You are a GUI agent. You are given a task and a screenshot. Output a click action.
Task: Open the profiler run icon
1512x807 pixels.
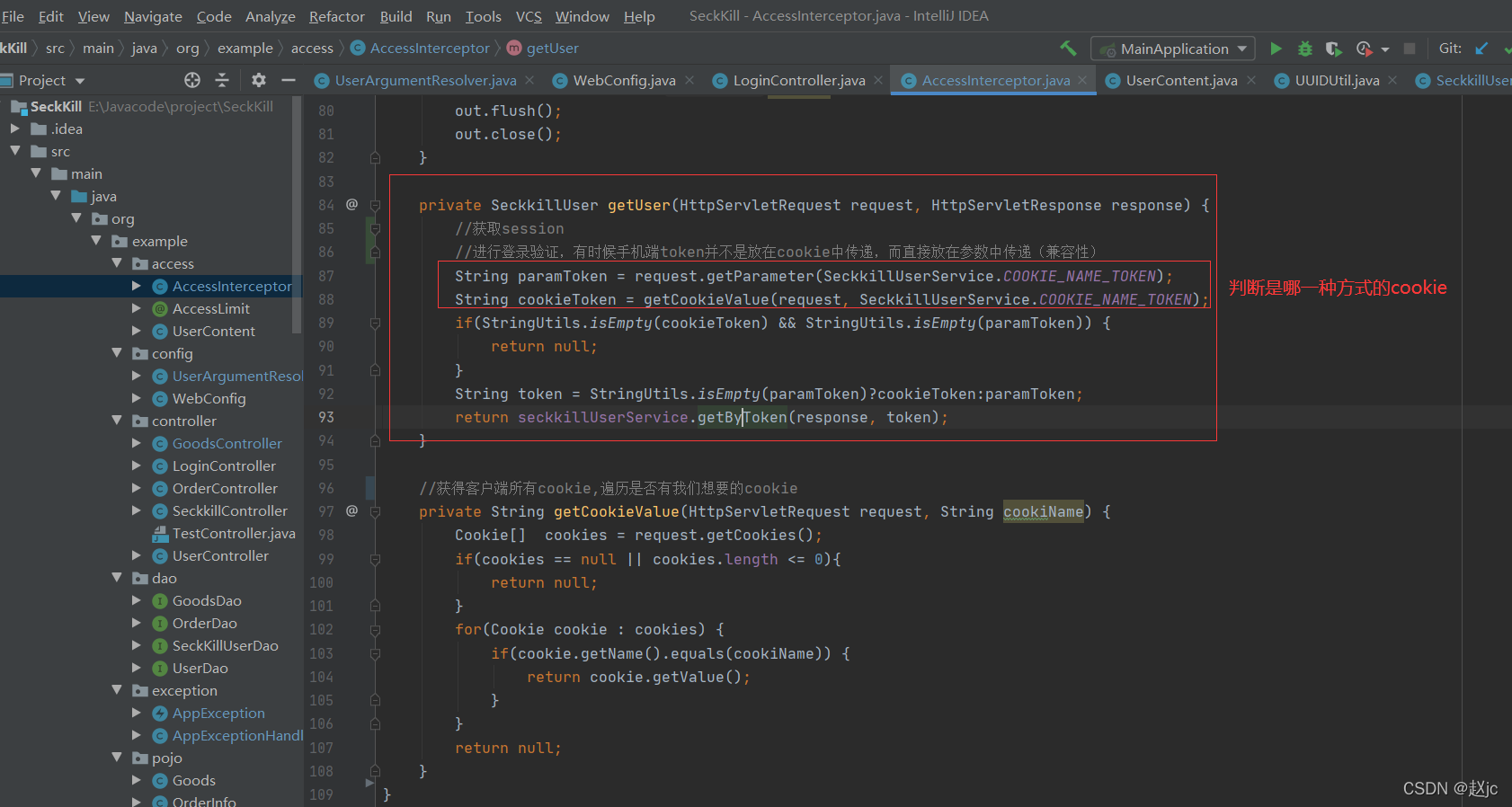pyautogui.click(x=1365, y=49)
